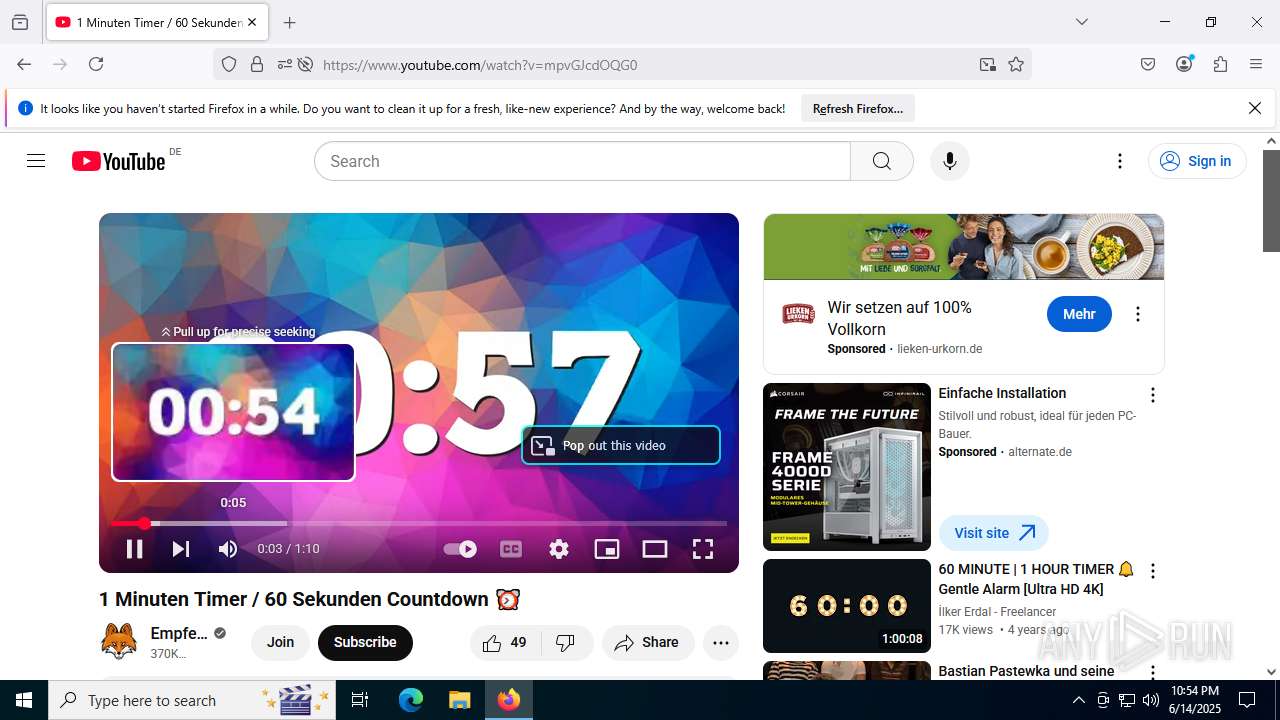Switch to theater mode
The image size is (1280, 720).
point(655,549)
